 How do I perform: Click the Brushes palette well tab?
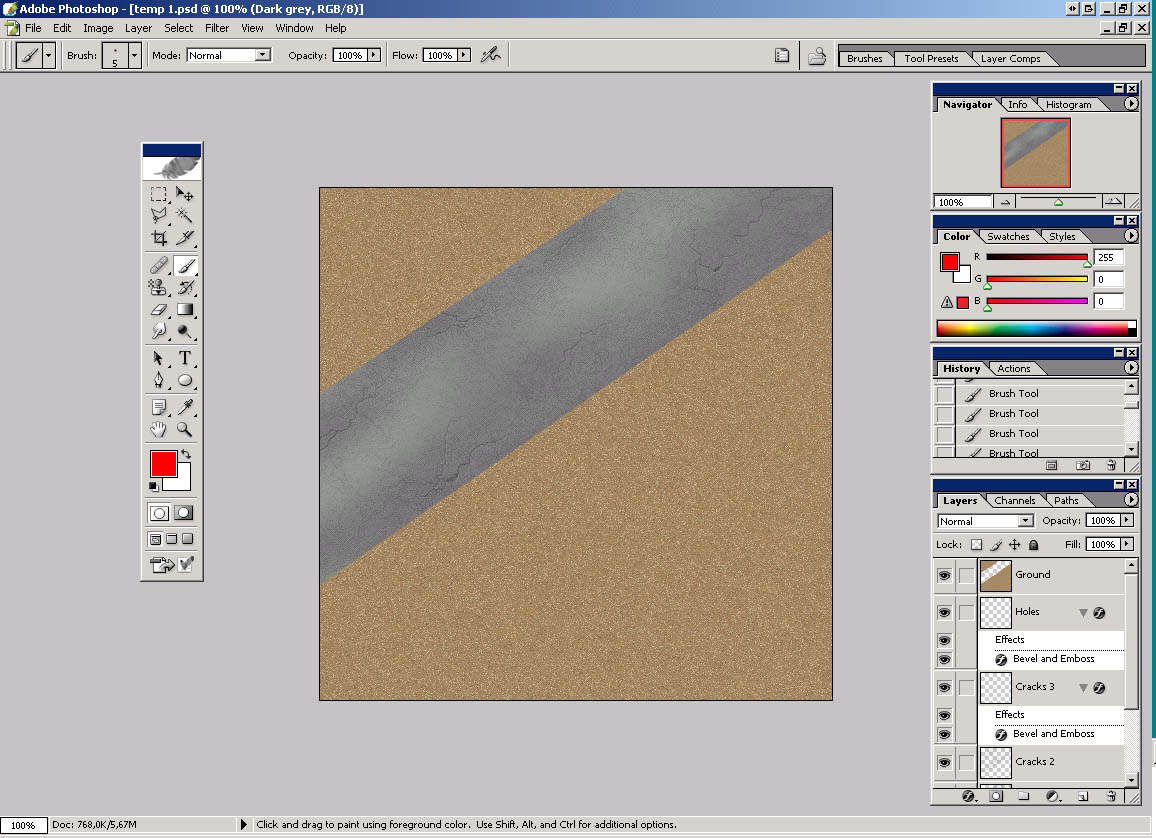click(865, 58)
